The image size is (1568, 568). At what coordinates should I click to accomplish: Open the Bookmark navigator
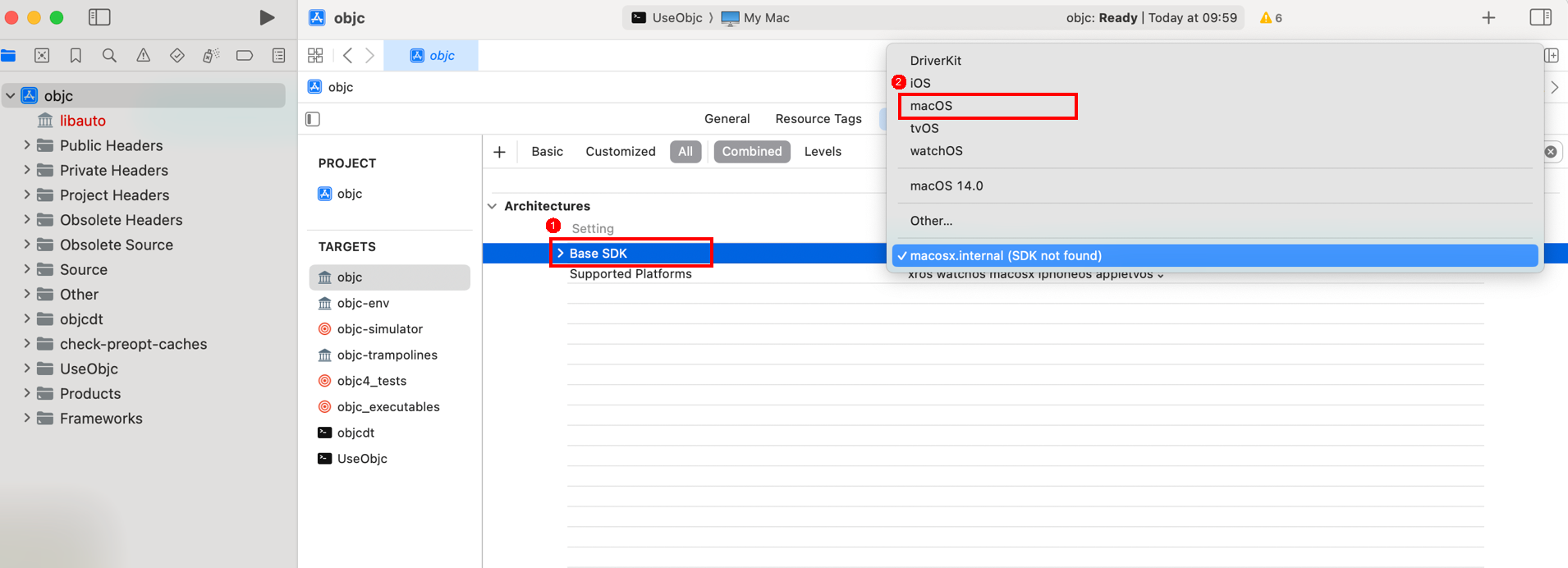click(x=76, y=56)
